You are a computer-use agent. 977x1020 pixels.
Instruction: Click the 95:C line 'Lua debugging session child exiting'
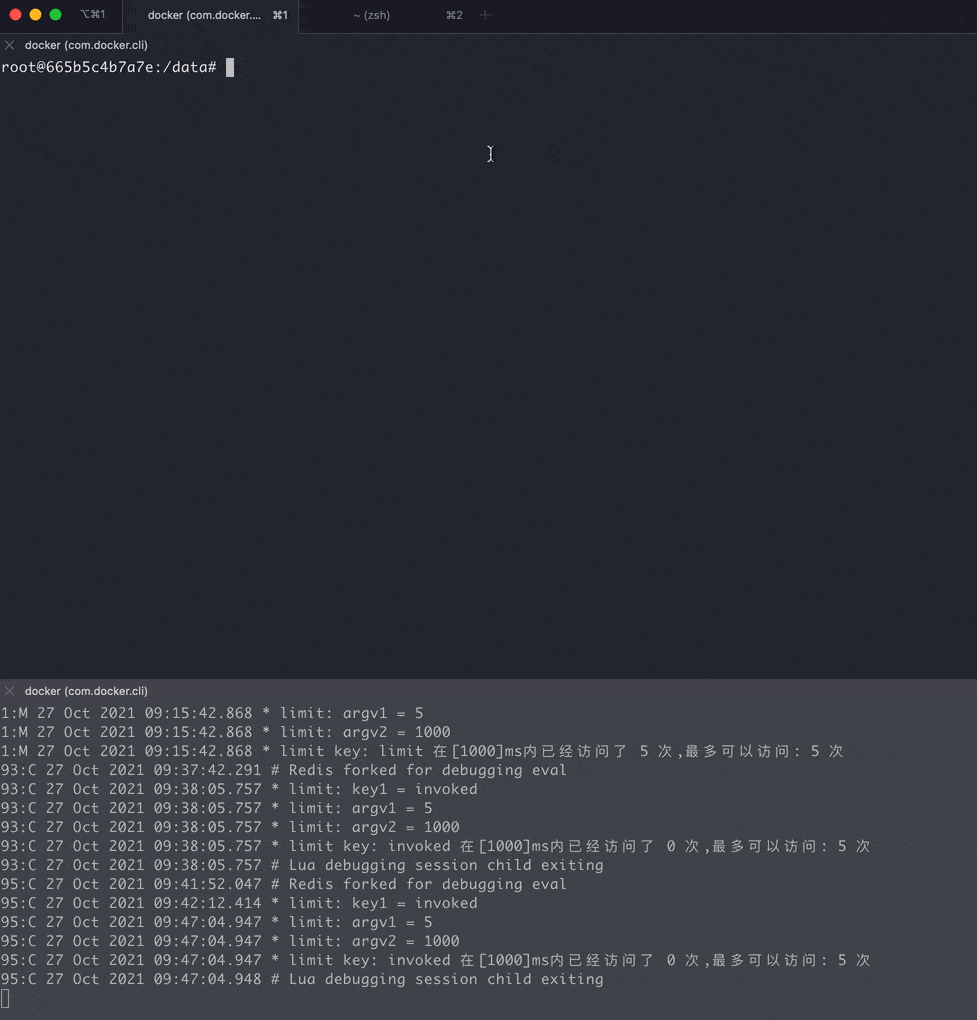point(302,979)
